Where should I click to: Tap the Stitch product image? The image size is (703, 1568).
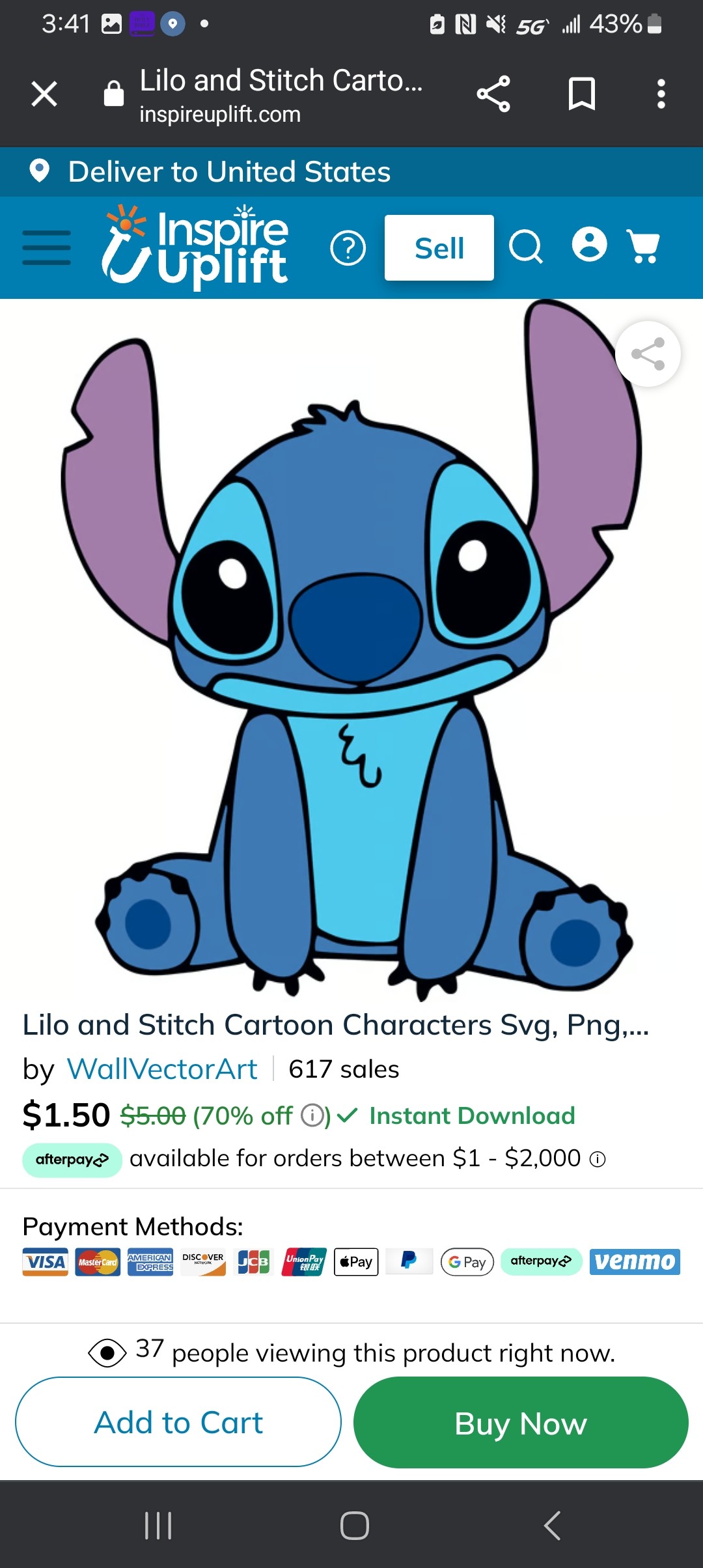351,651
